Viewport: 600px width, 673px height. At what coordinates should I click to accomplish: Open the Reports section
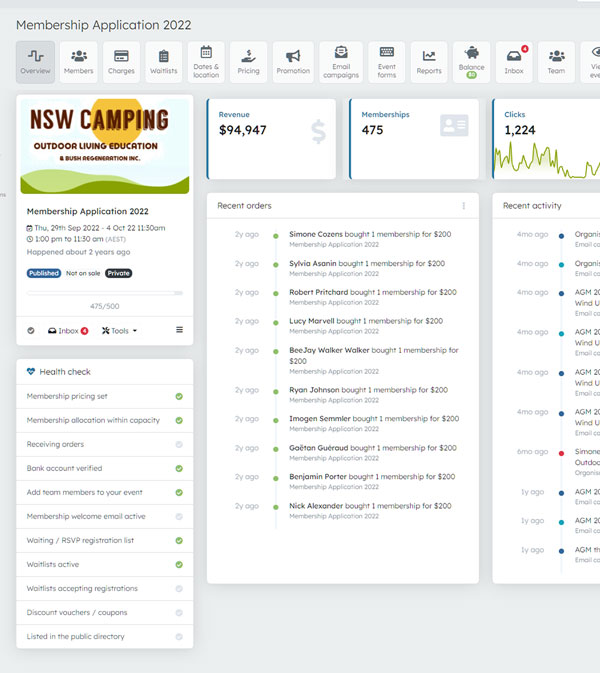[x=429, y=62]
